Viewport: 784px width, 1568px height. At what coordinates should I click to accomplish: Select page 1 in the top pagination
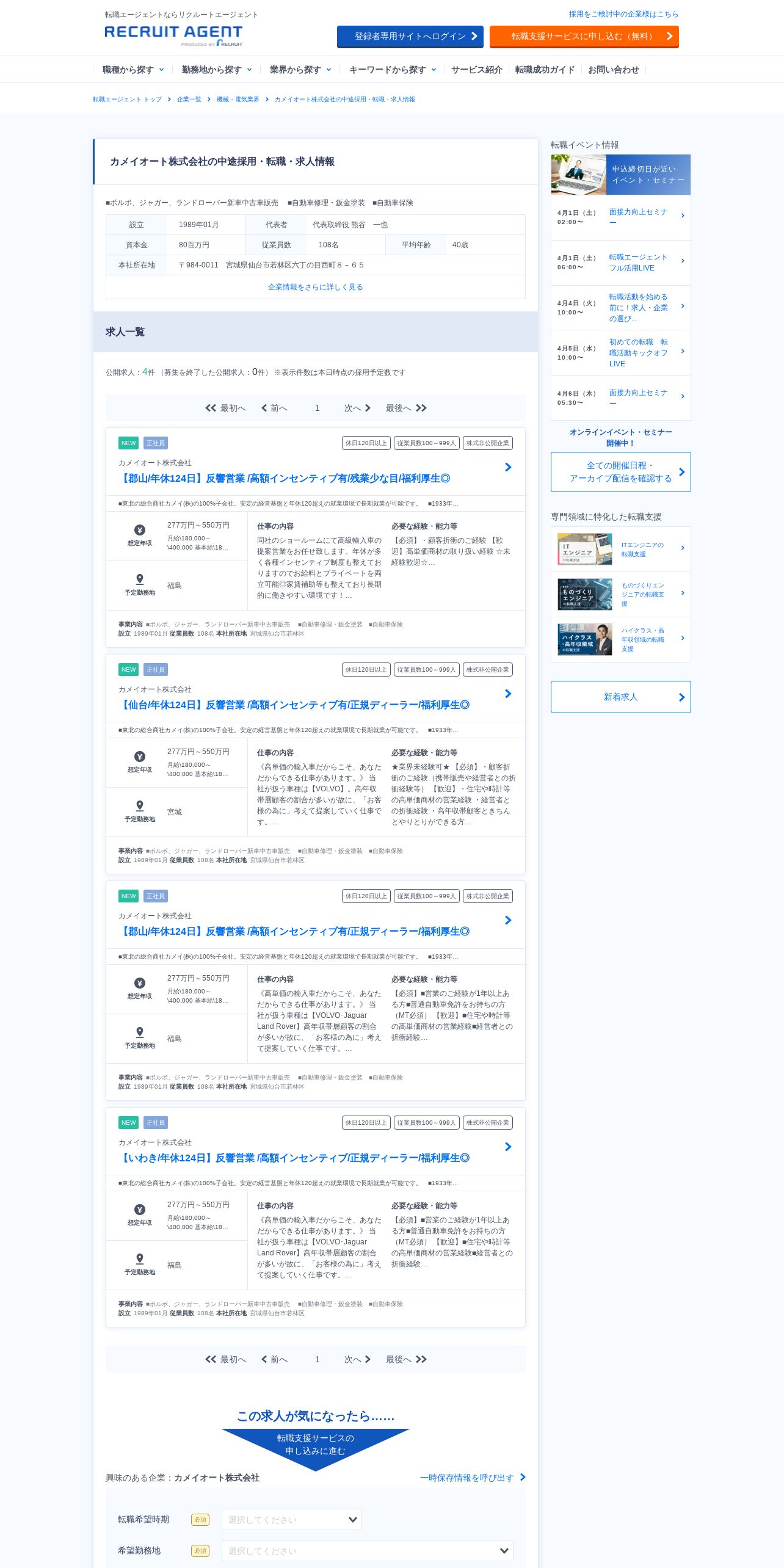[318, 408]
